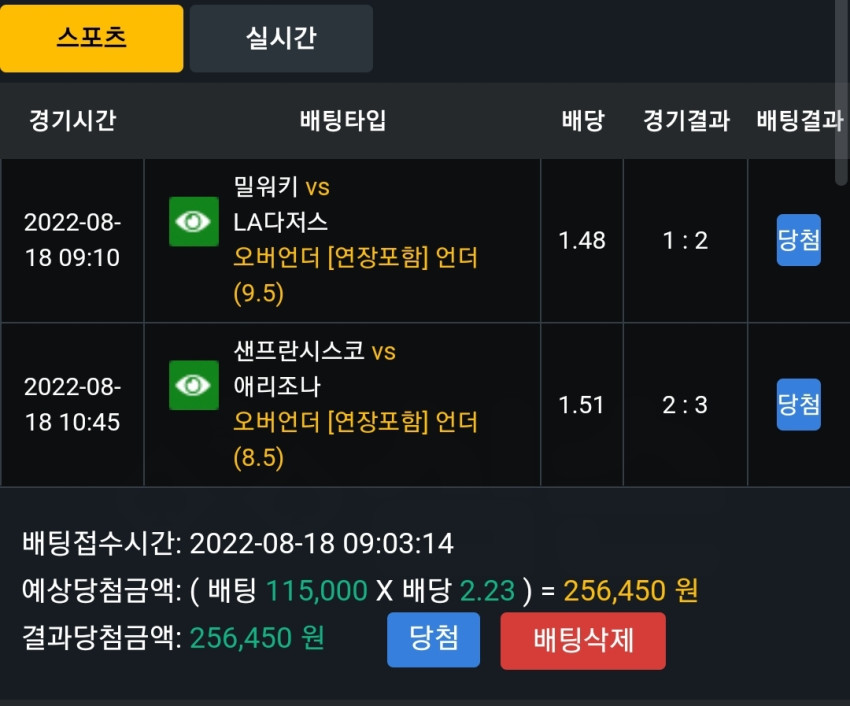This screenshot has height=706, width=850.
Task: Click the green eye icon for 밀워키 game
Action: [x=194, y=221]
